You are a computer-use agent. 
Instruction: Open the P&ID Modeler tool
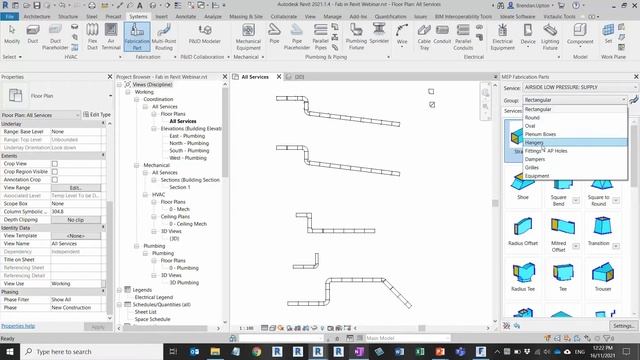coord(204,34)
